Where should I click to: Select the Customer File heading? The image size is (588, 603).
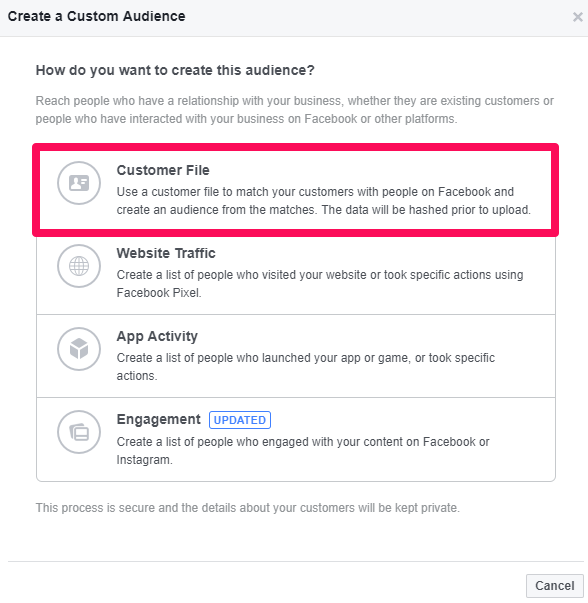pyautogui.click(x=163, y=170)
